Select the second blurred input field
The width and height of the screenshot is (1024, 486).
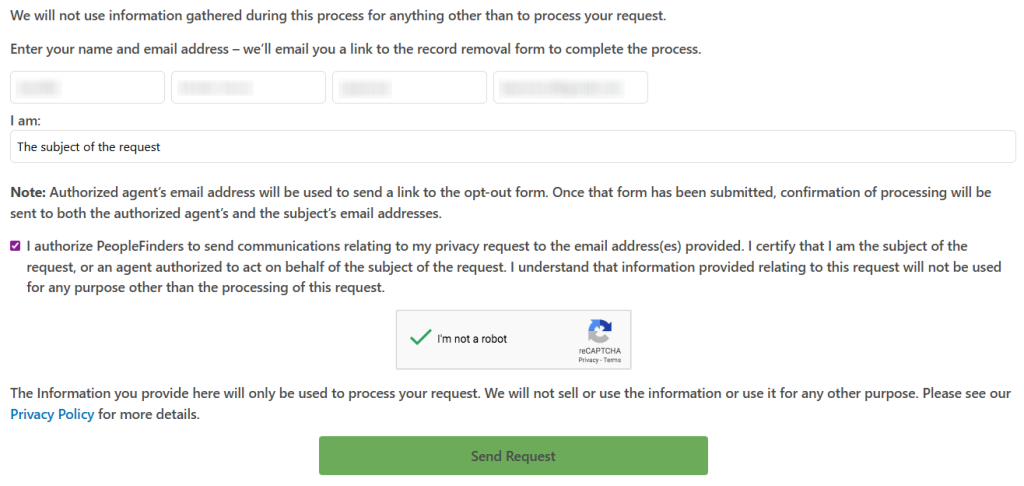(248, 87)
